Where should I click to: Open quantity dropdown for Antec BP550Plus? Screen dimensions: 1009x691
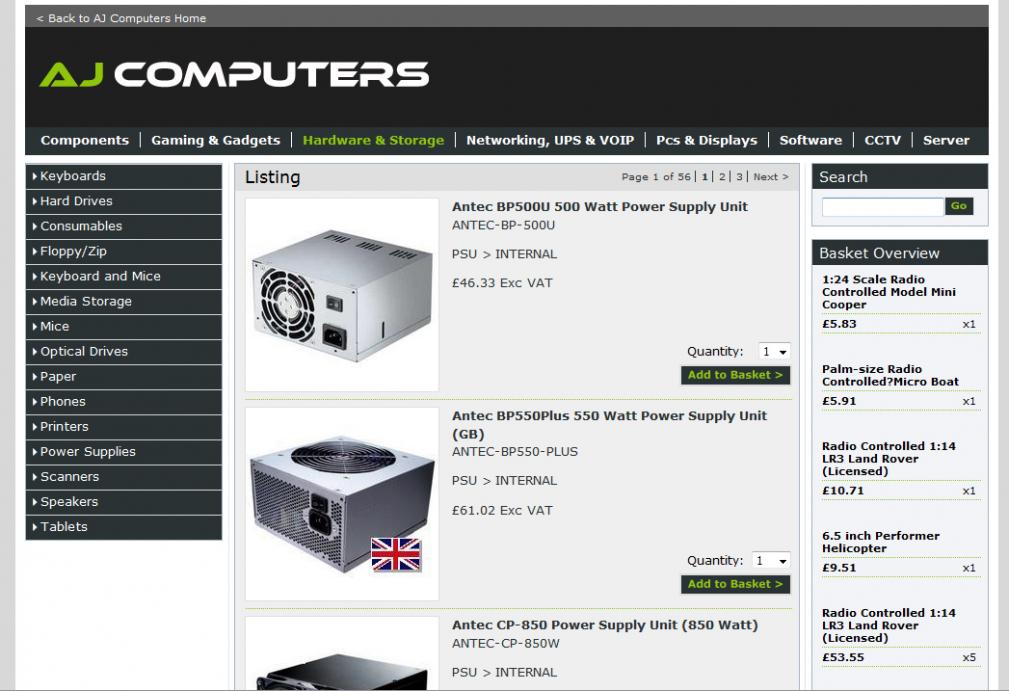pyautogui.click(x=771, y=560)
